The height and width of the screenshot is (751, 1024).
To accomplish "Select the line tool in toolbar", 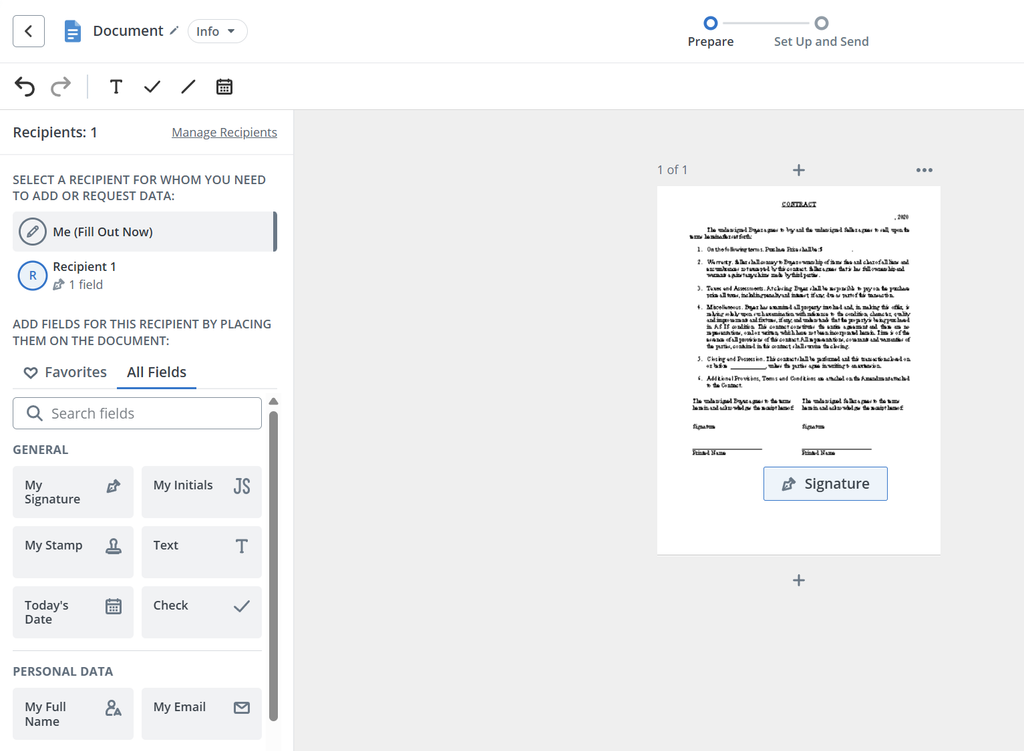I will pyautogui.click(x=188, y=86).
